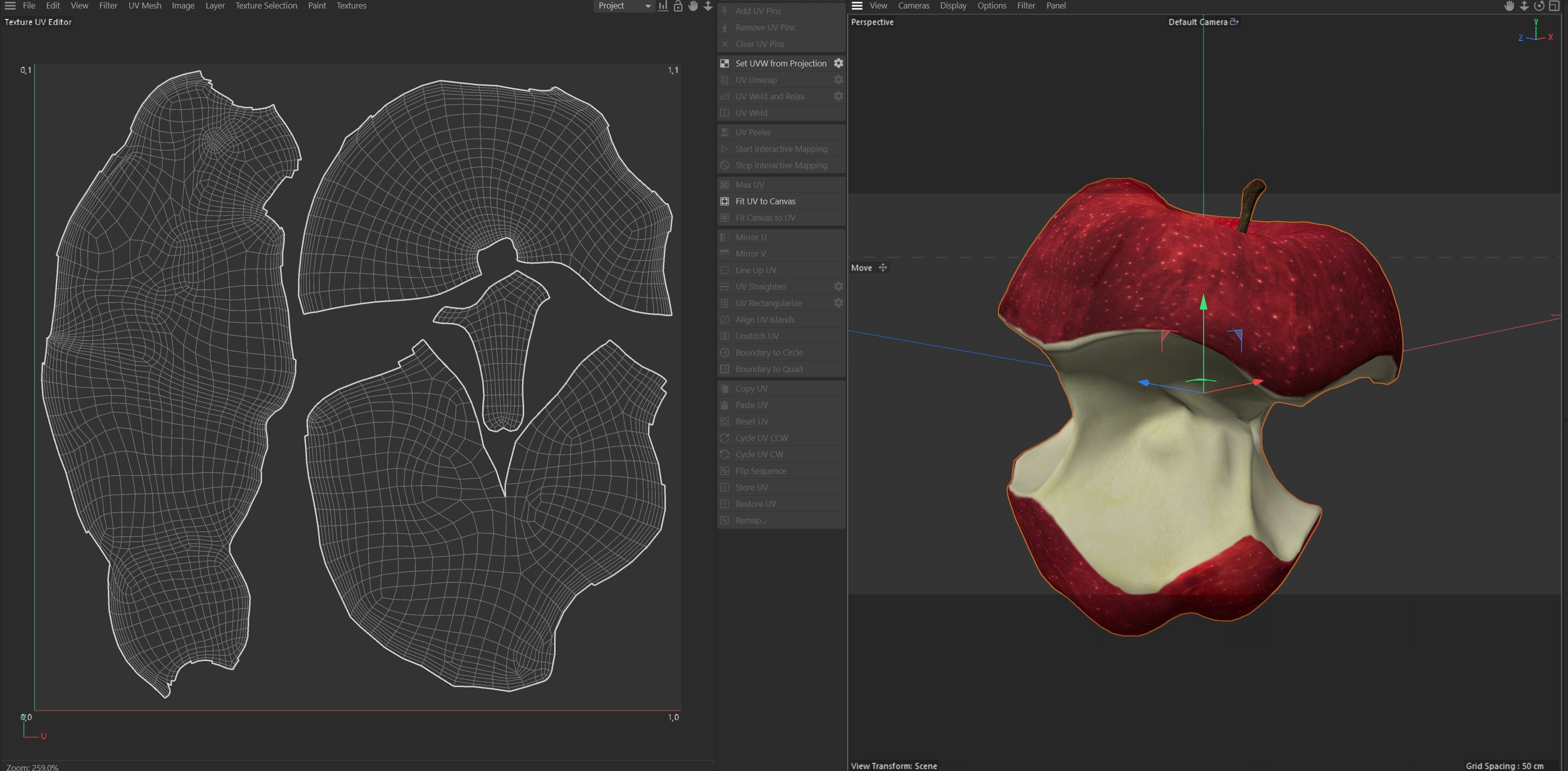
Task: Click the viewport orbit camera icon
Action: [1539, 6]
